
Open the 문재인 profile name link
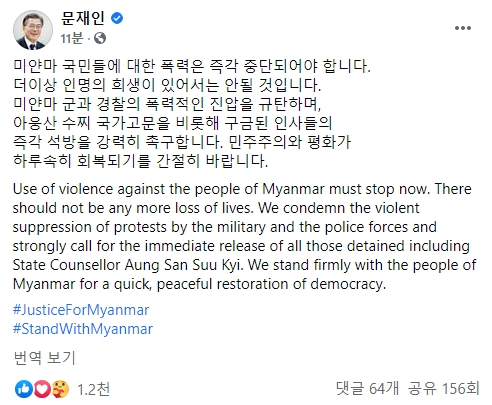(83, 18)
